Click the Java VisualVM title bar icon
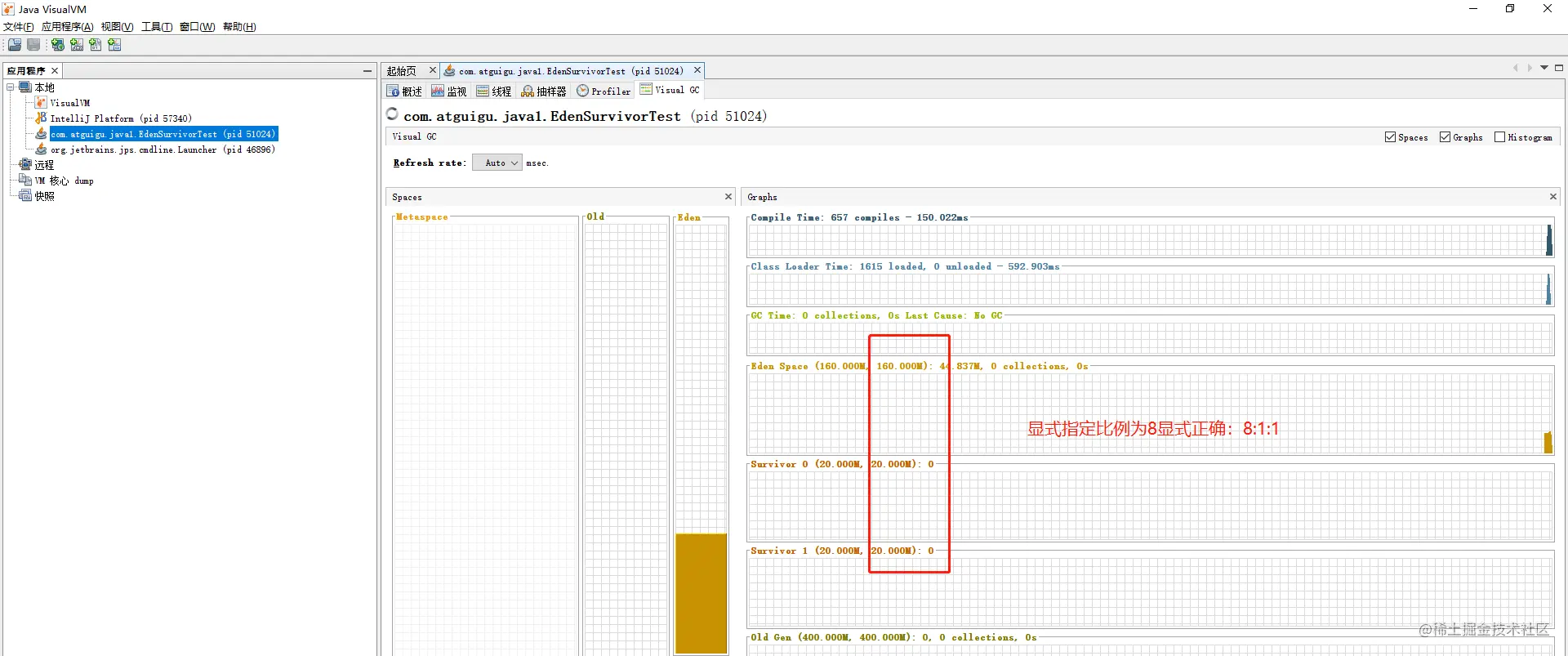1568x656 pixels. (9, 9)
